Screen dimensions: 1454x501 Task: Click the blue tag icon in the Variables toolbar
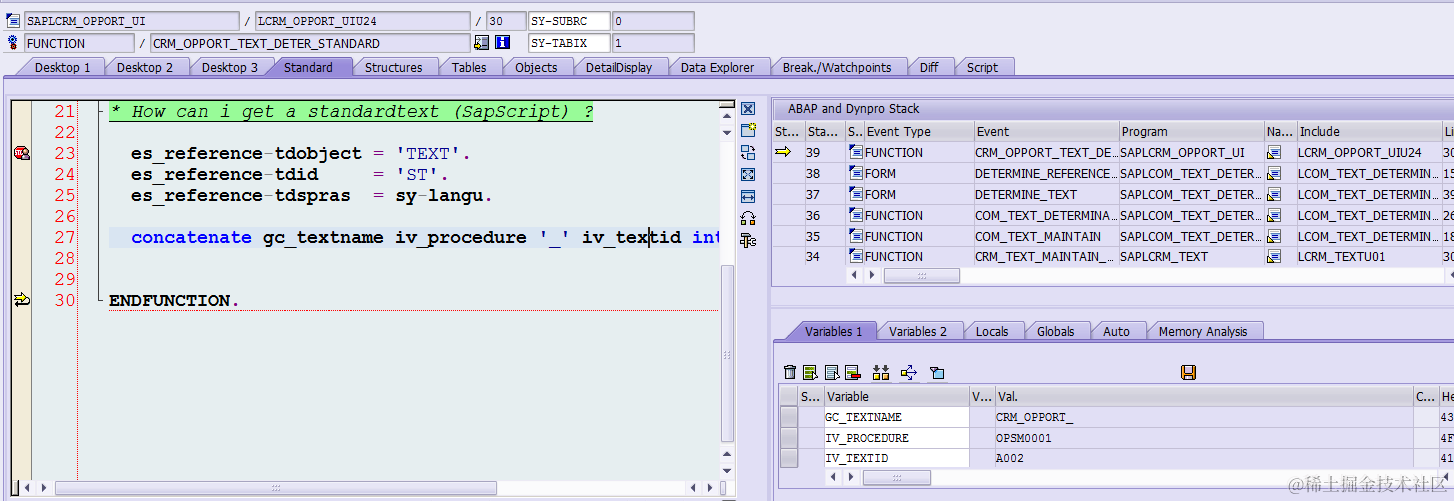coord(937,372)
